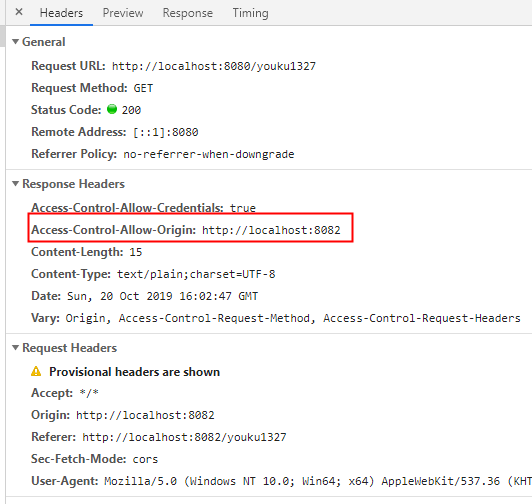Click the Request URL value

pos(214,66)
